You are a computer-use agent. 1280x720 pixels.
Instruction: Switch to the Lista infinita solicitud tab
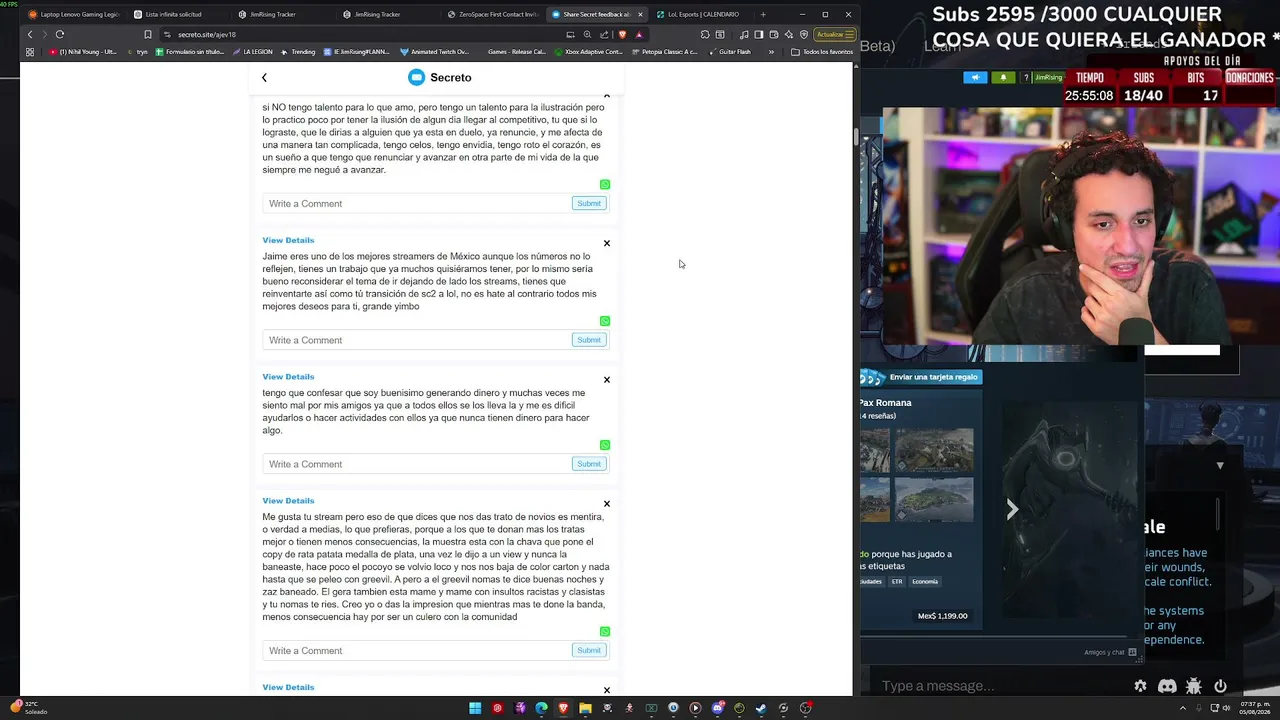[x=176, y=14]
